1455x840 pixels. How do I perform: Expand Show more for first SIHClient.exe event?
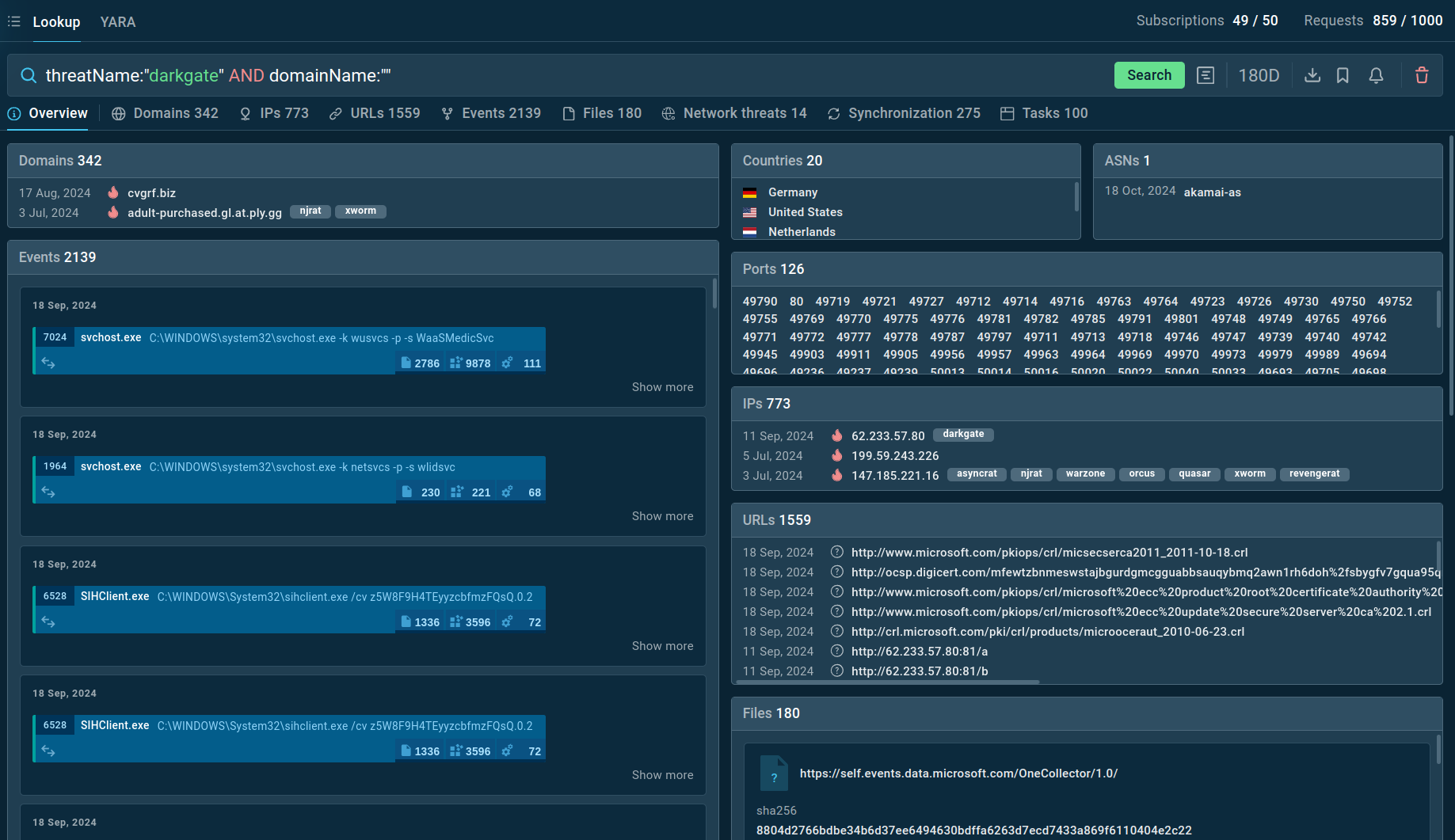point(662,646)
